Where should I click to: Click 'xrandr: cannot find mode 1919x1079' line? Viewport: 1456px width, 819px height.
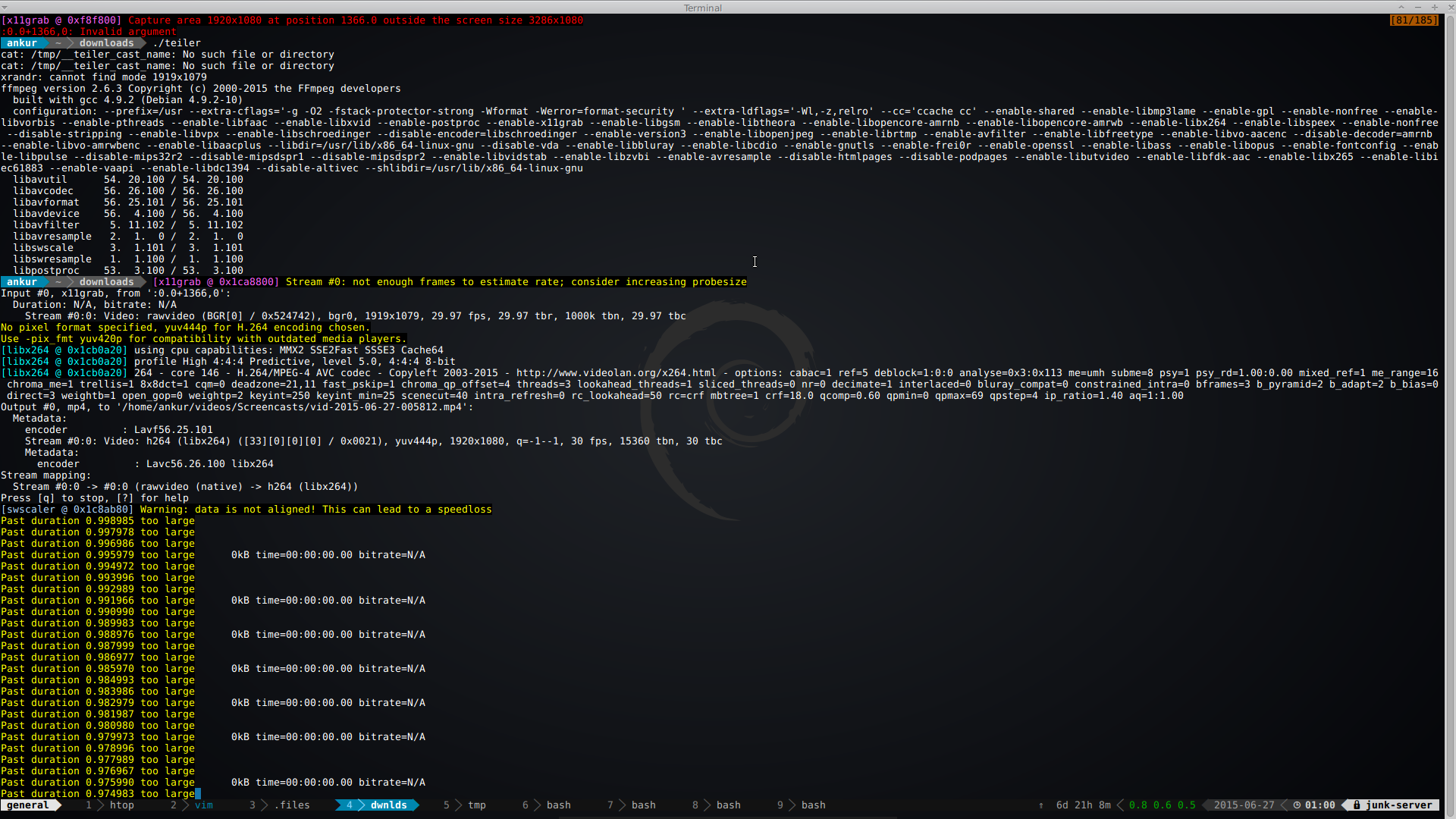pos(104,77)
